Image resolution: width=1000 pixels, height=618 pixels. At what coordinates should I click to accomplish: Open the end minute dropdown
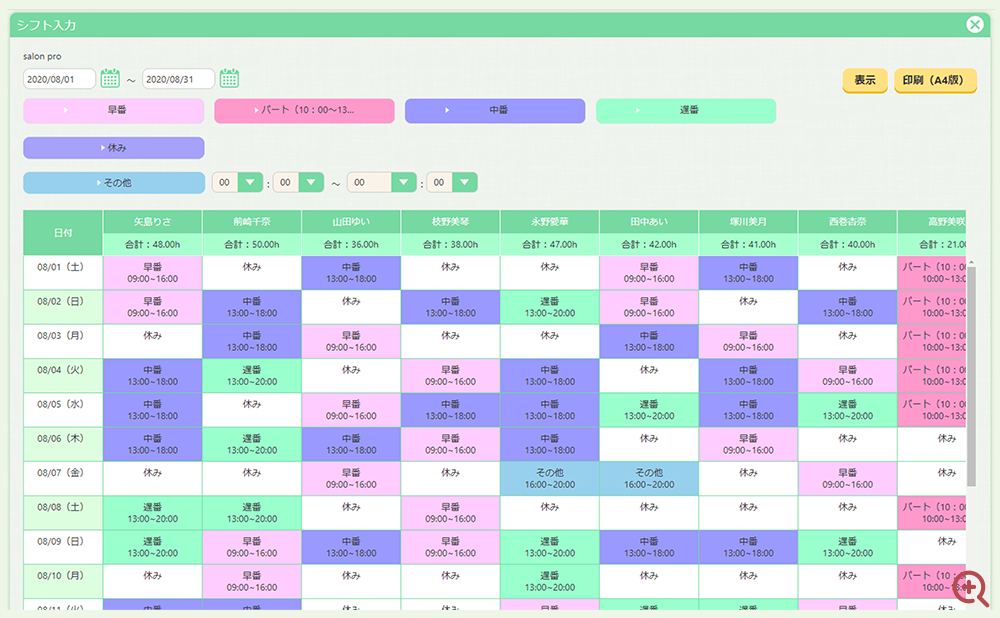tap(465, 182)
